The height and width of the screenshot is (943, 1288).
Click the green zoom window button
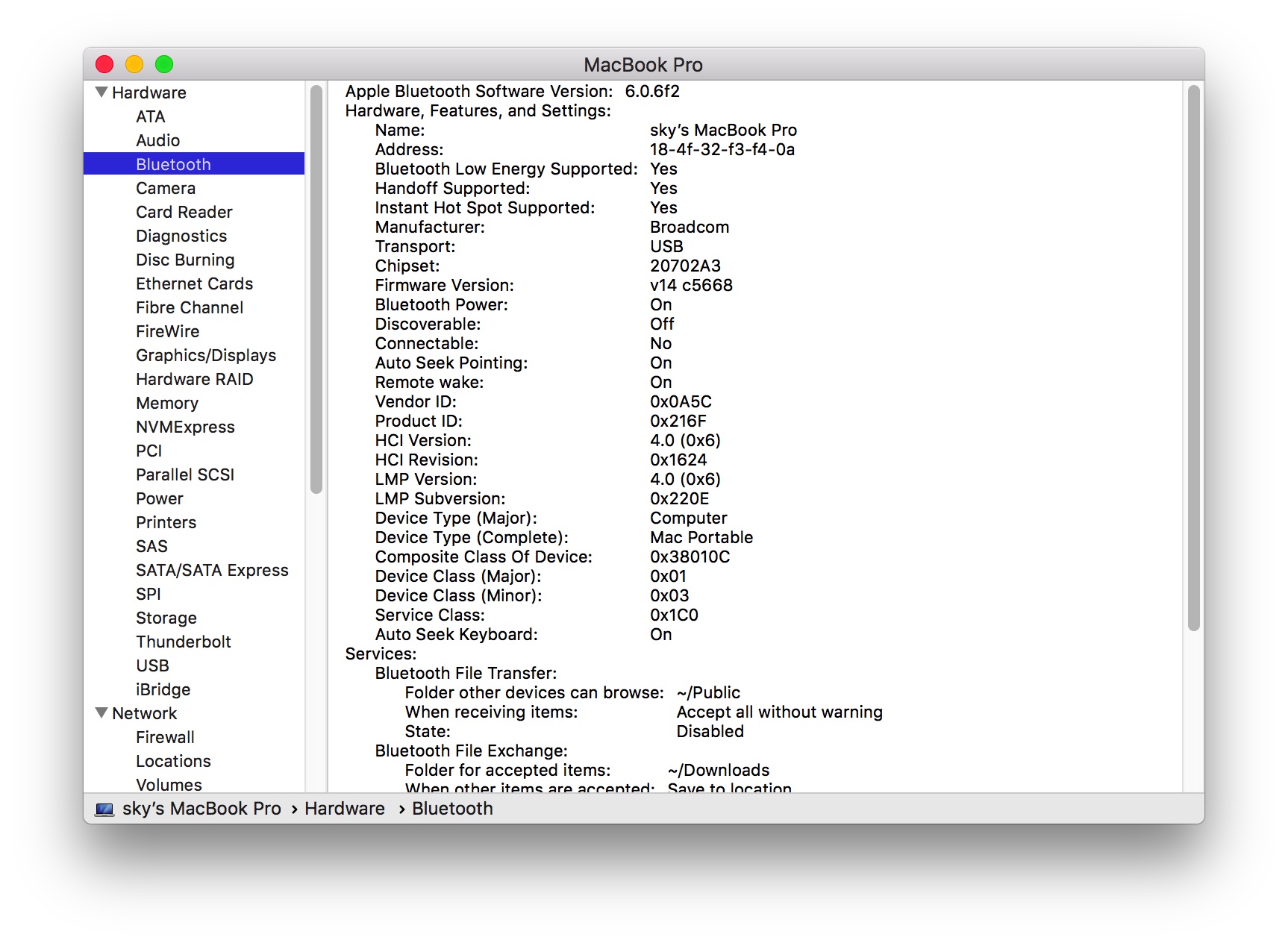[x=164, y=64]
